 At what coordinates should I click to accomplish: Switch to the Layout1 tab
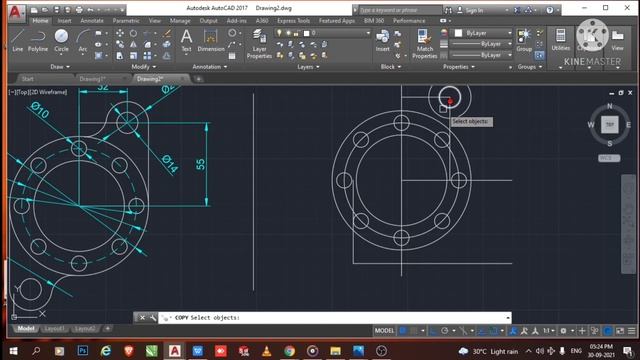[x=54, y=329]
